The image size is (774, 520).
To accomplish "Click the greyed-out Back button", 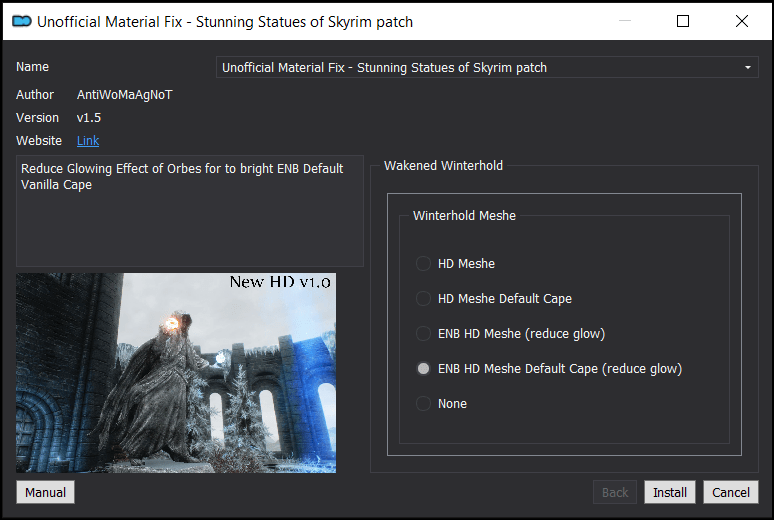I will coord(615,492).
